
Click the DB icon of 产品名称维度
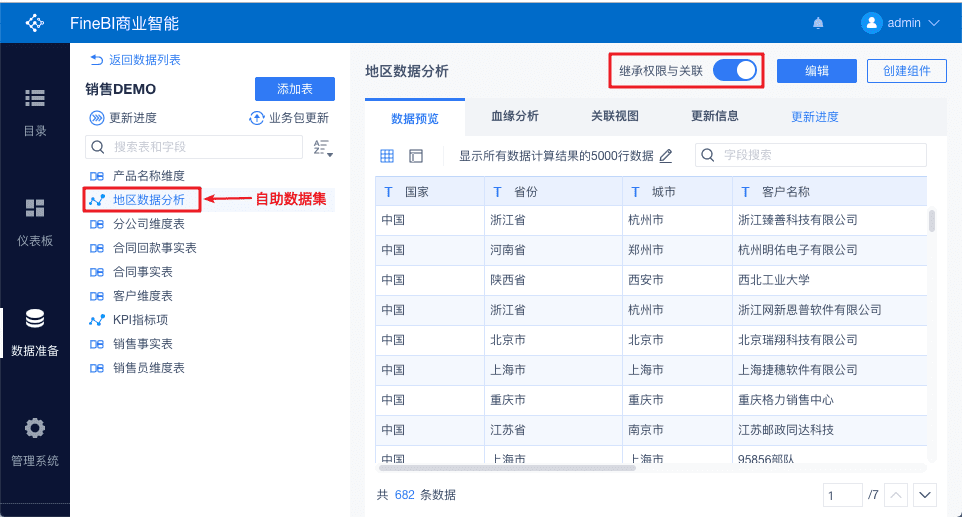tap(97, 177)
